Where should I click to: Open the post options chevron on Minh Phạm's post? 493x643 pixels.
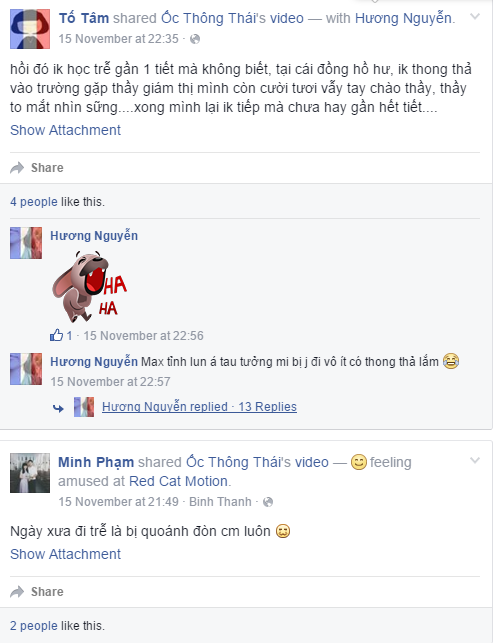coord(475,460)
